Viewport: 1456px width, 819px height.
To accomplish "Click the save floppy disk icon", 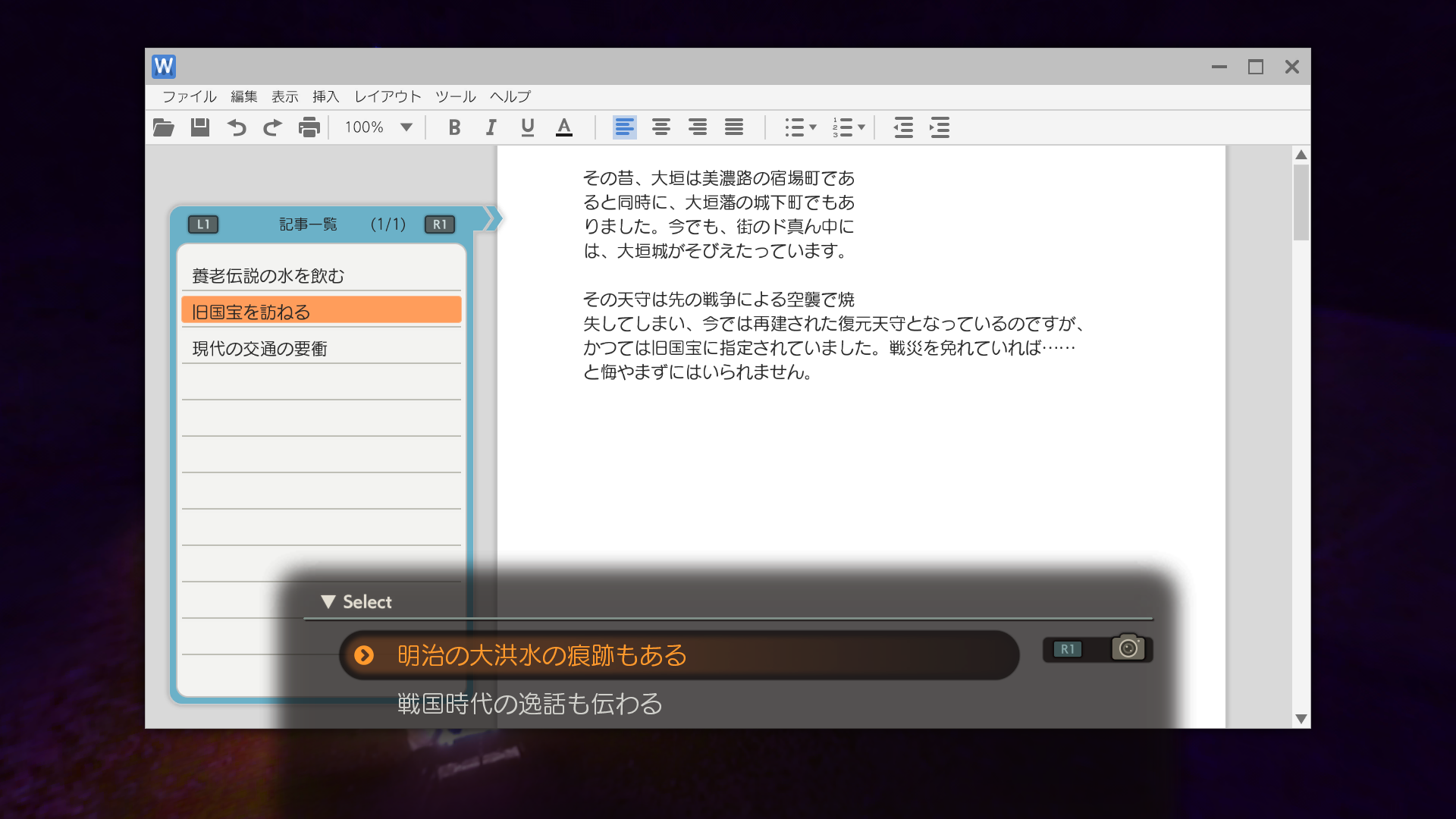I will pyautogui.click(x=199, y=127).
